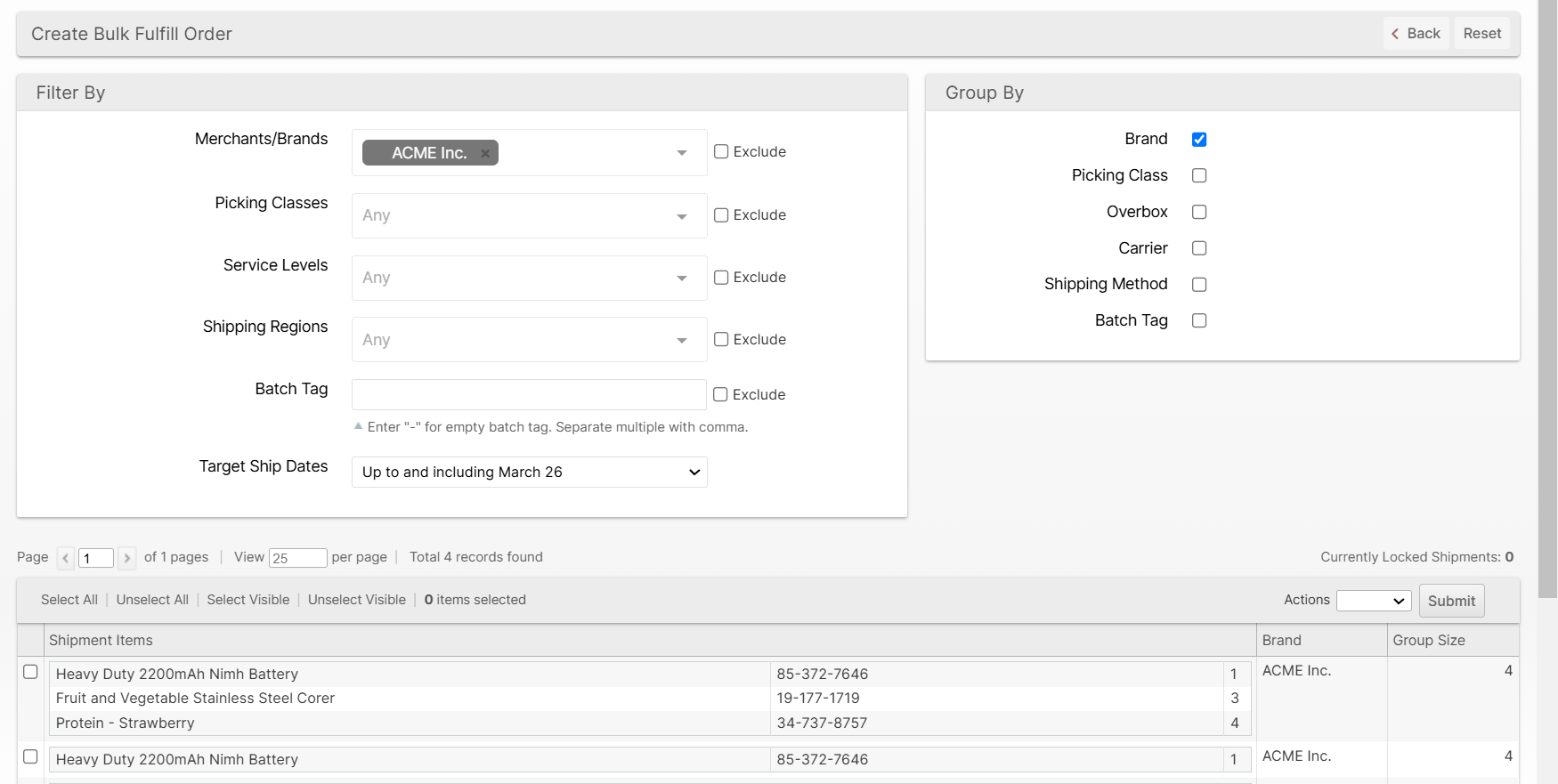Open the Picking Classes dropdown
The width and height of the screenshot is (1558, 784).
pyautogui.click(x=529, y=215)
